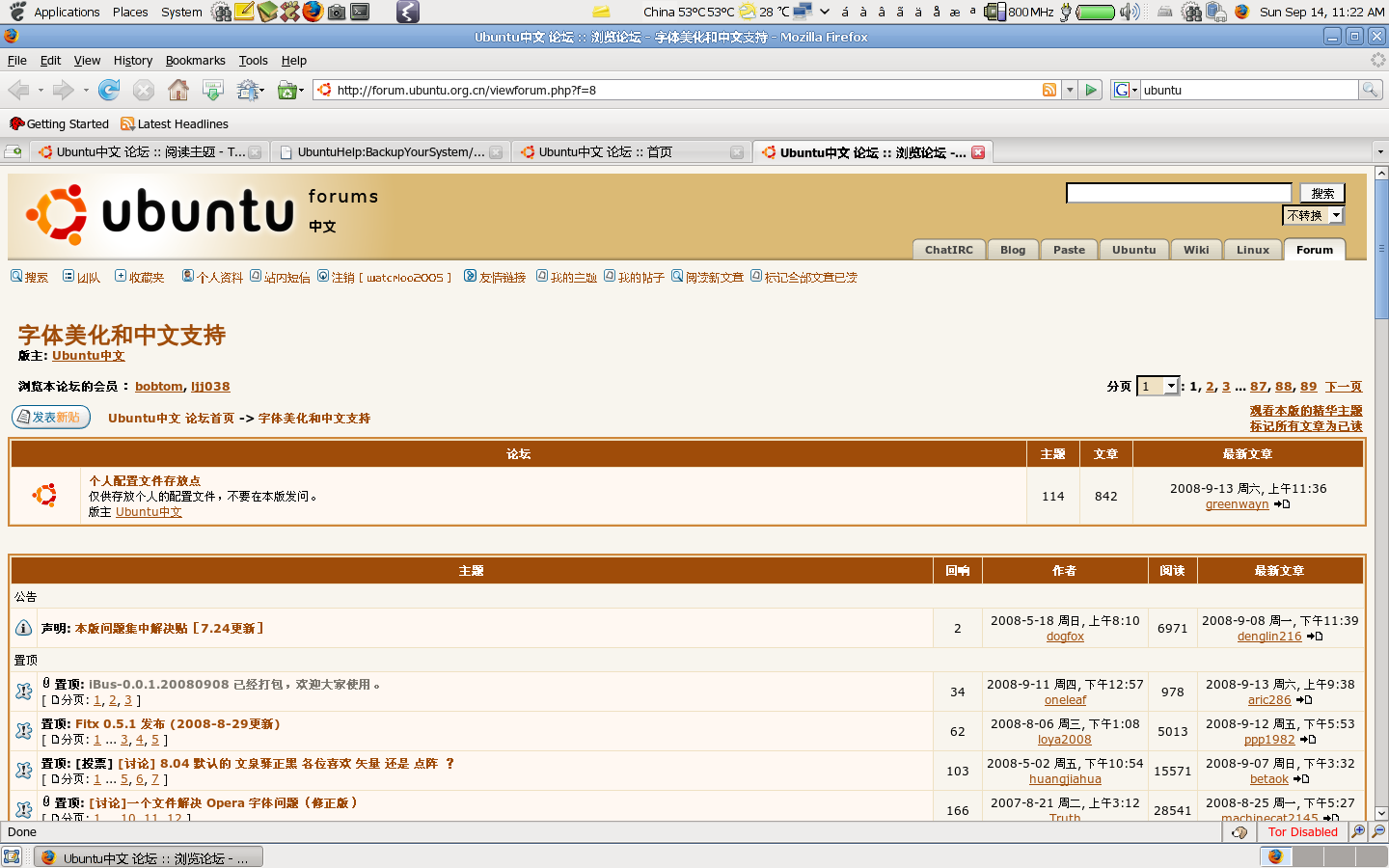
Task: Click the 搜索 search button in header
Action: pyautogui.click(x=1322, y=193)
